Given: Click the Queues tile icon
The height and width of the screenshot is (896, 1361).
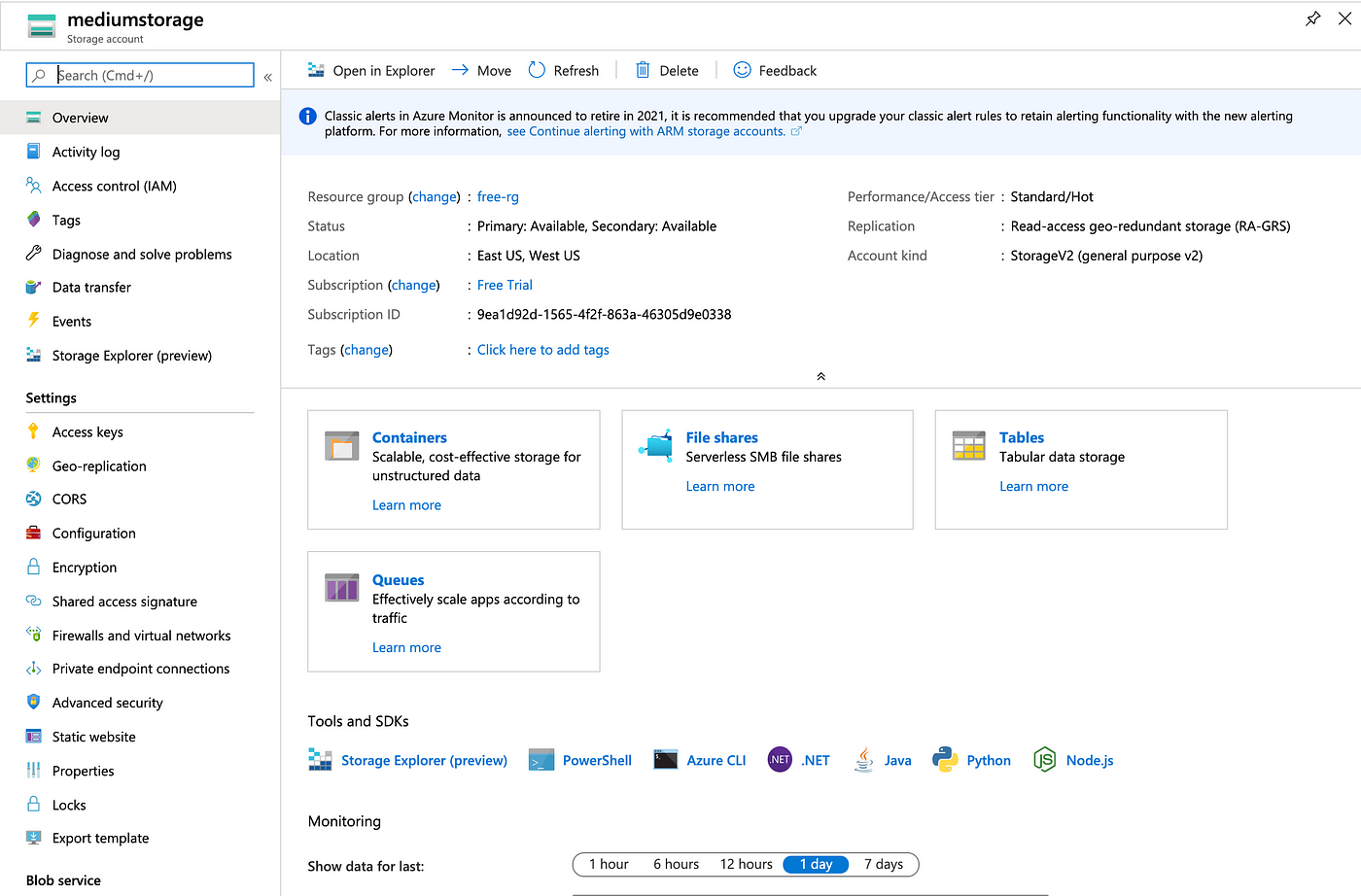Looking at the screenshot, I should [342, 588].
